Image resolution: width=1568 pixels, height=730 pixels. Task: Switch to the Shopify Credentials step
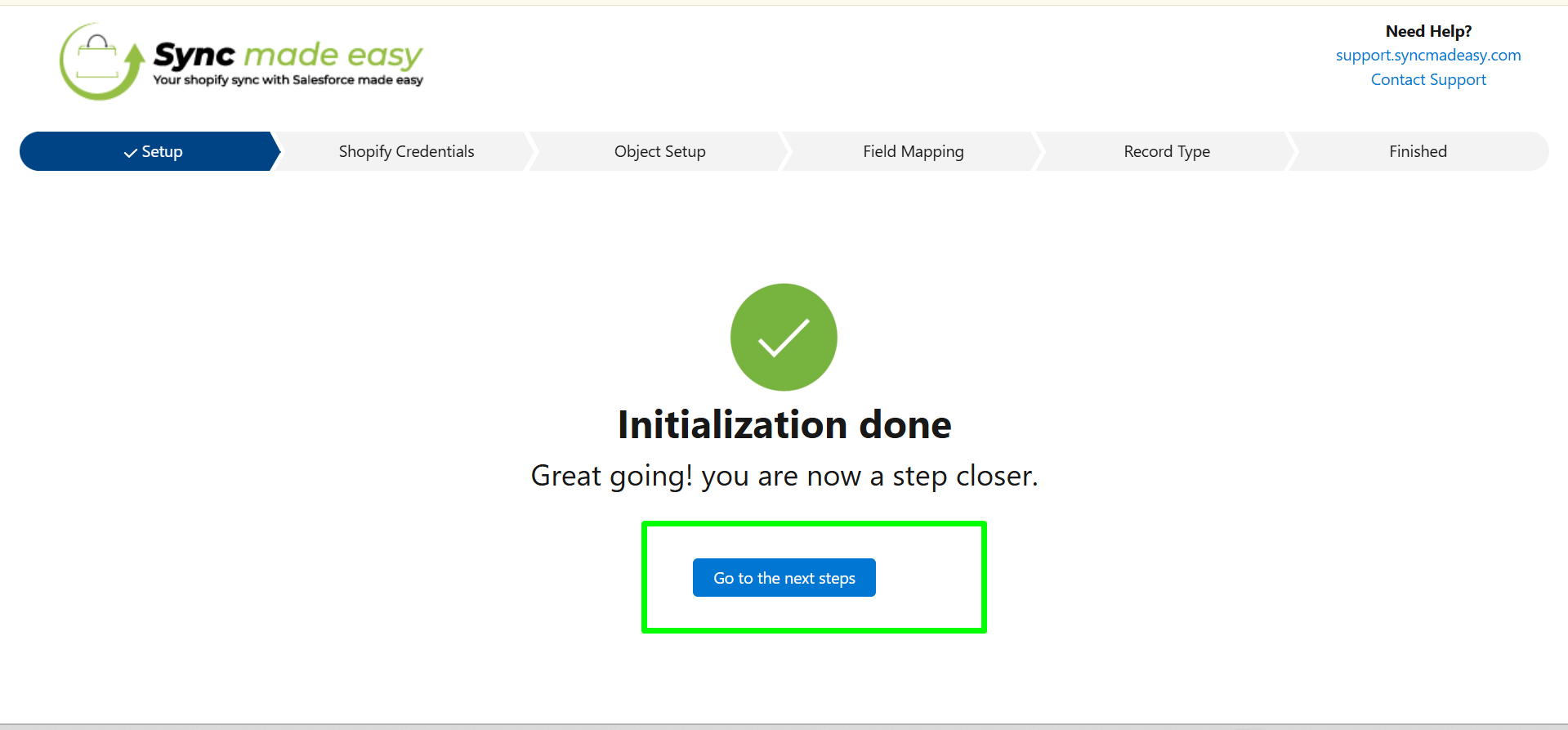coord(406,151)
